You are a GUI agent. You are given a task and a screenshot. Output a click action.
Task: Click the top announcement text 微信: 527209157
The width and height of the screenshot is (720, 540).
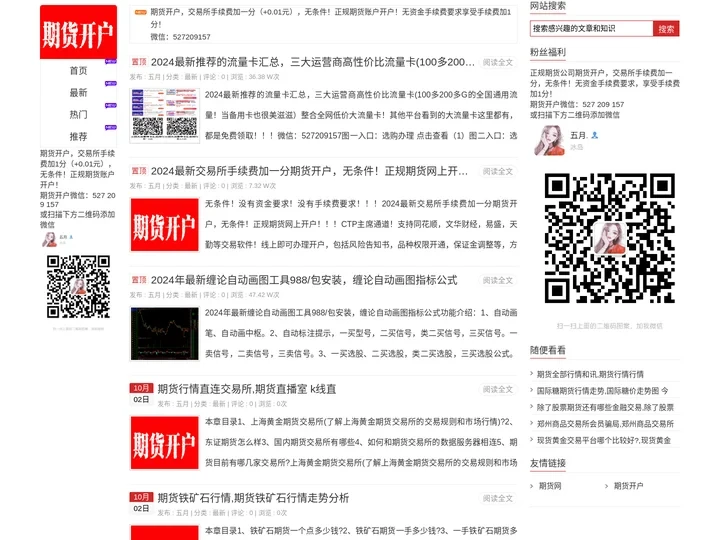click(x=180, y=37)
